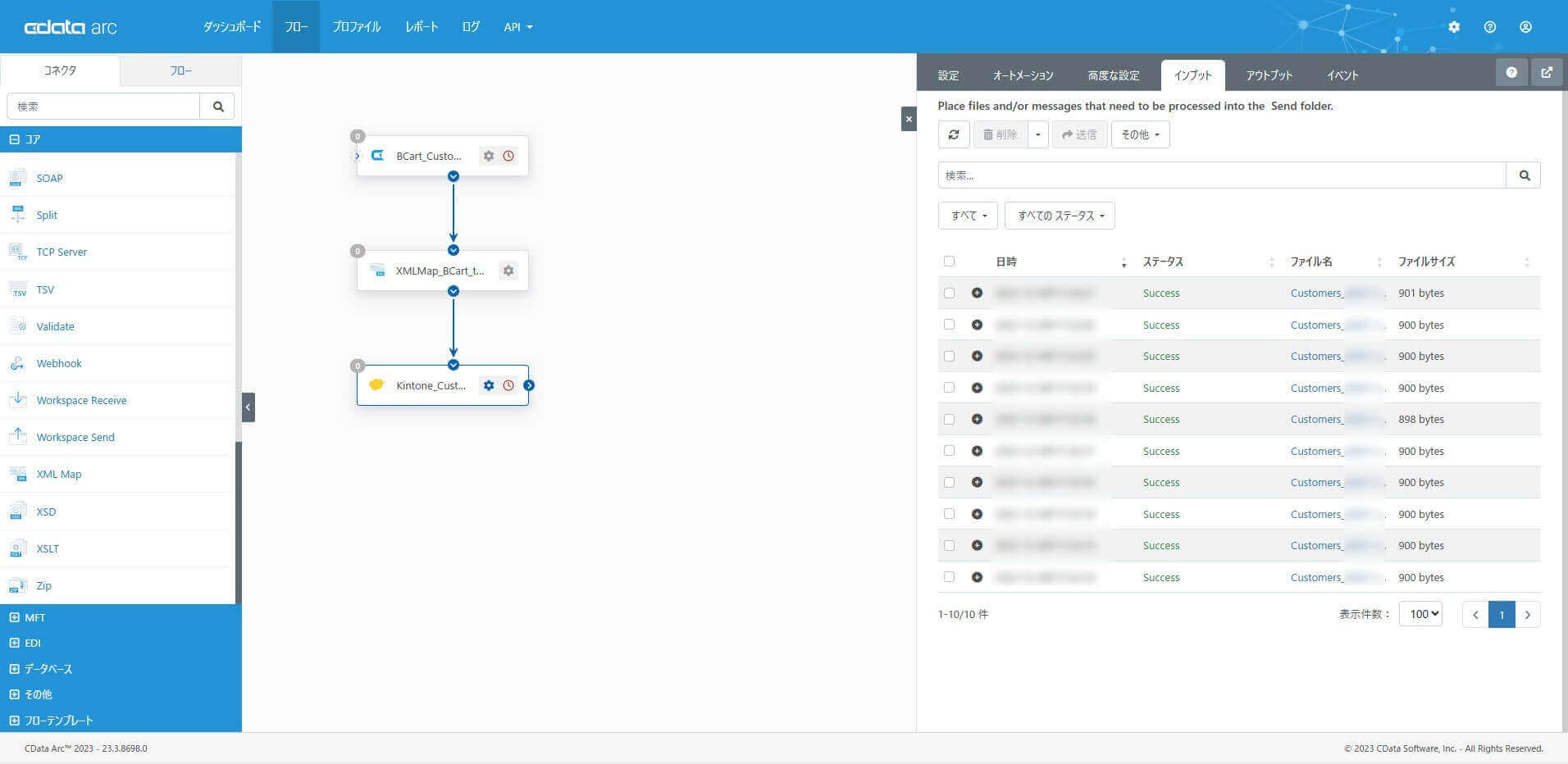
Task: Click the connector search magnifier button
Action: 218,107
